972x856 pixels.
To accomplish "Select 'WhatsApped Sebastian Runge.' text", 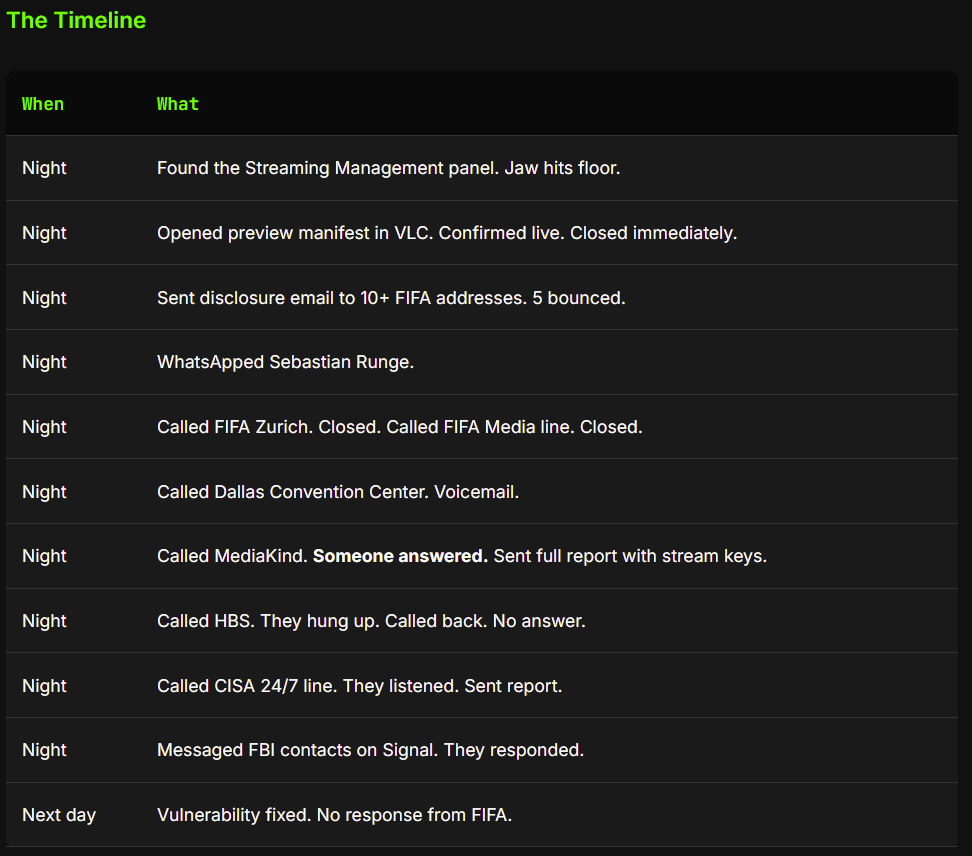I will click(x=285, y=362).
